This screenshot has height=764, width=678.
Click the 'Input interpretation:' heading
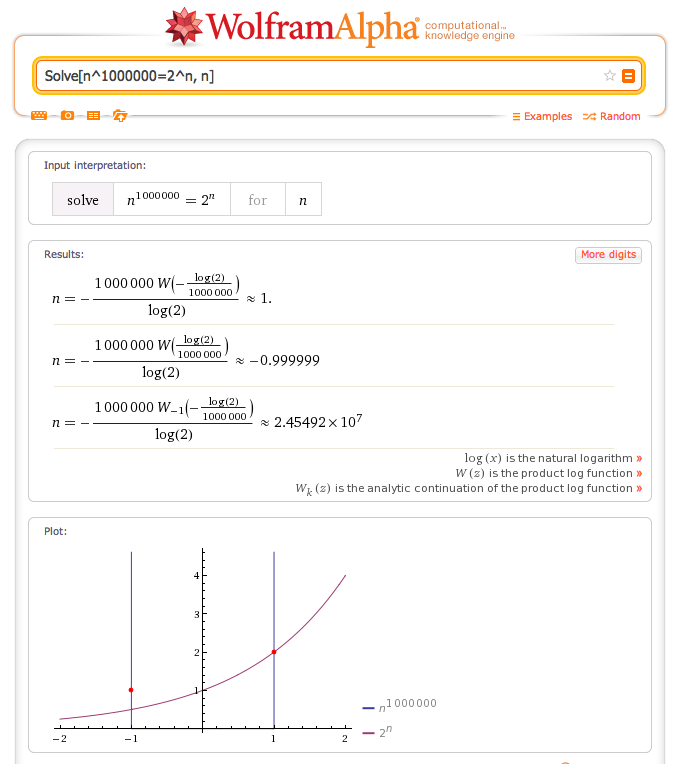pos(95,166)
